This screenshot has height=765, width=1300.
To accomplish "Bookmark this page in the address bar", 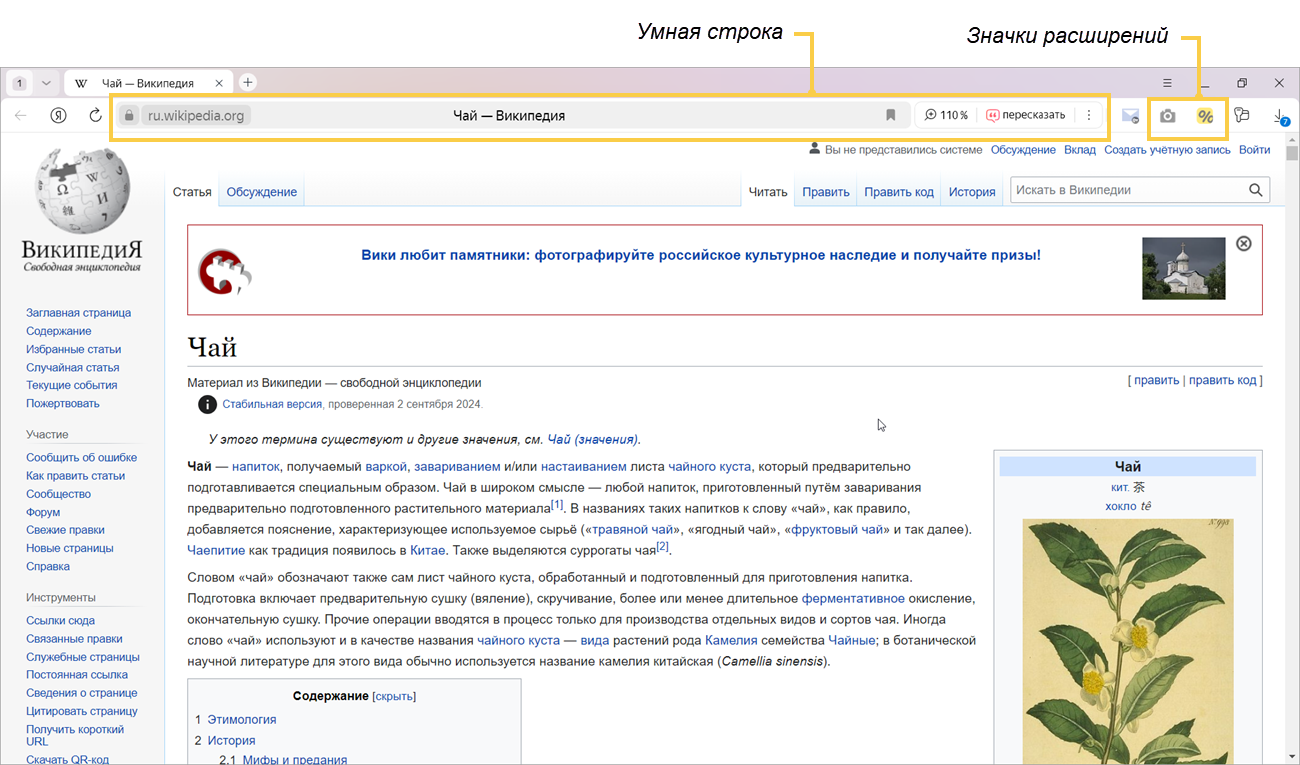I will click(890, 116).
